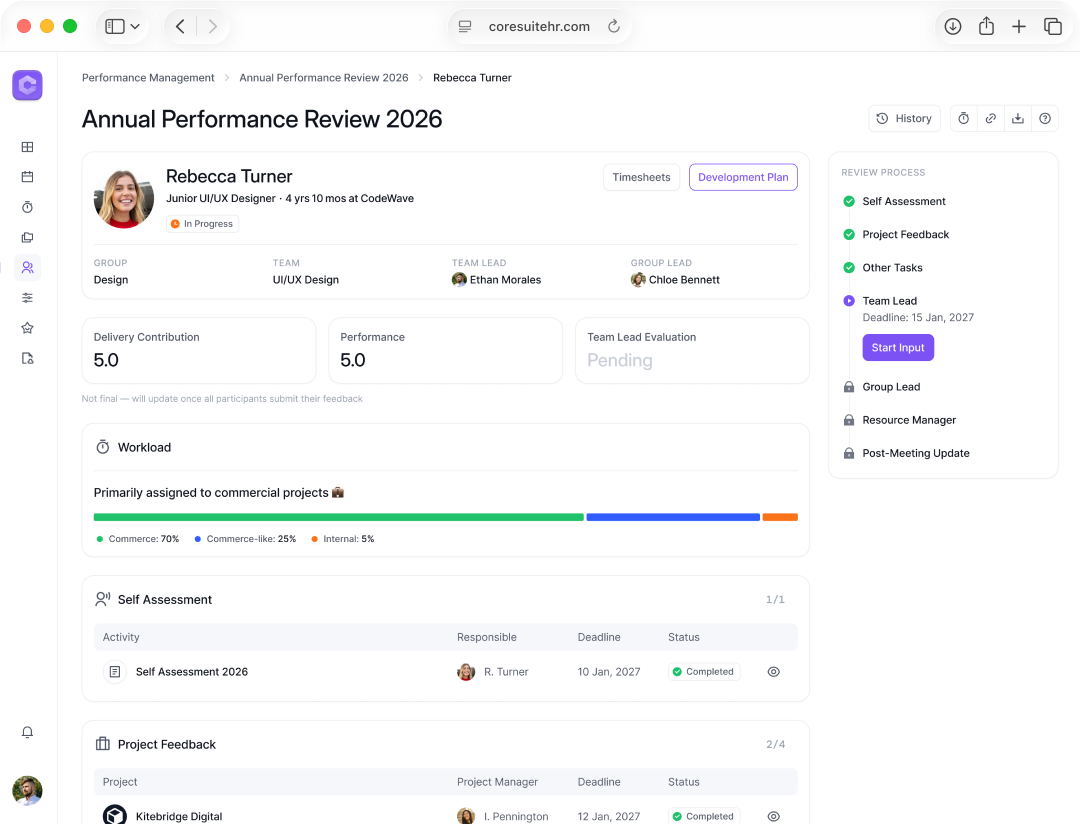Image resolution: width=1080 pixels, height=824 pixels.
Task: Open the browser sidebar dropdown chevron
Action: click(135, 27)
